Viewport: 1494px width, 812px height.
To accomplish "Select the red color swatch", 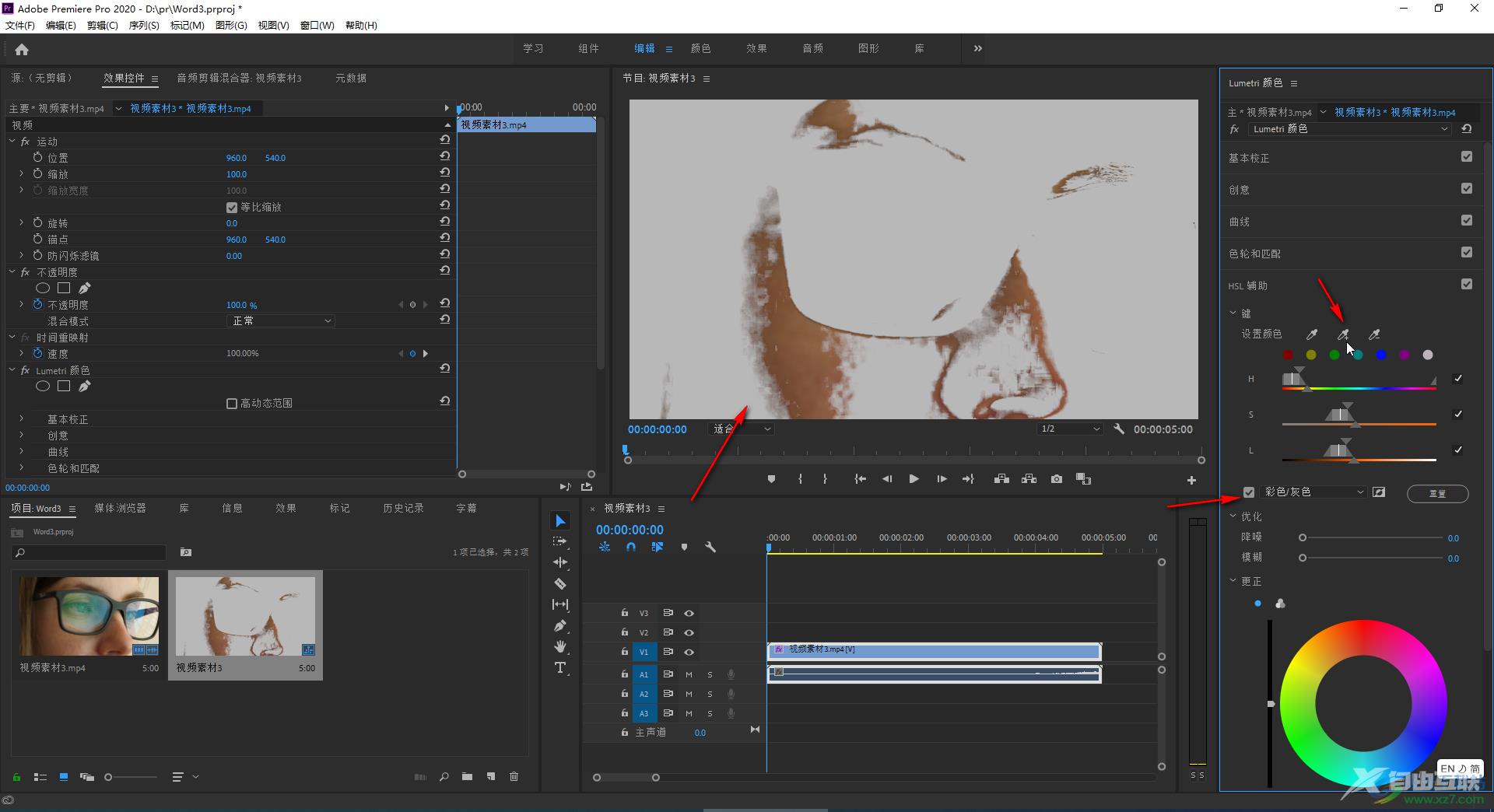I will click(1288, 355).
